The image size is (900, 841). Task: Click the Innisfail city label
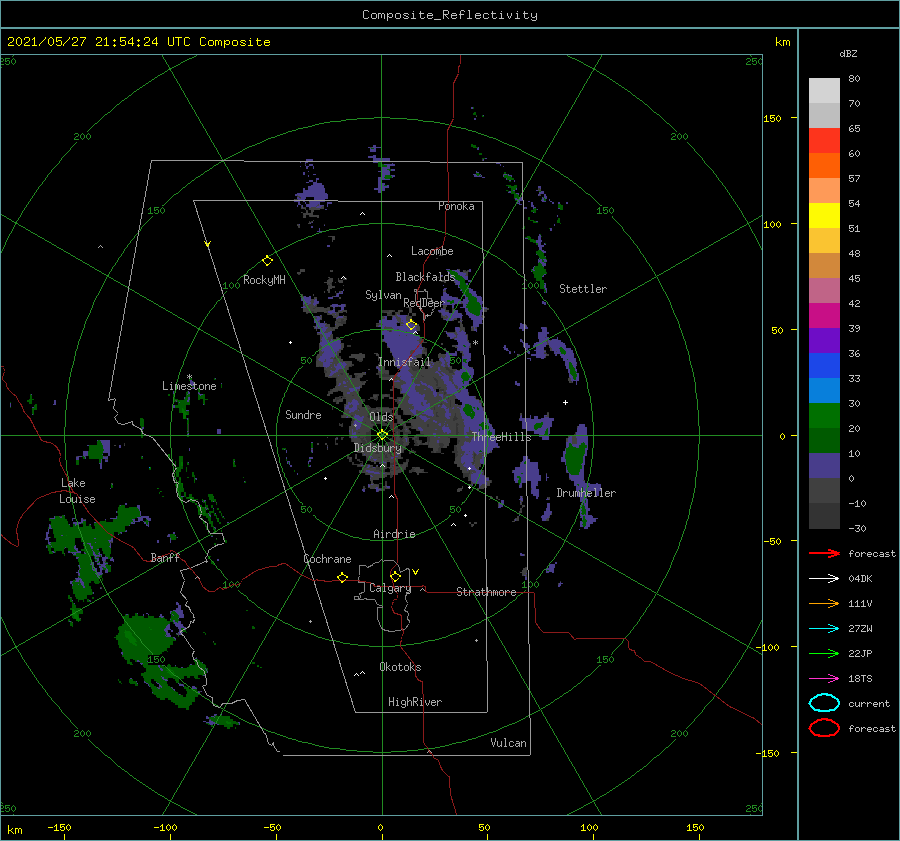(404, 362)
